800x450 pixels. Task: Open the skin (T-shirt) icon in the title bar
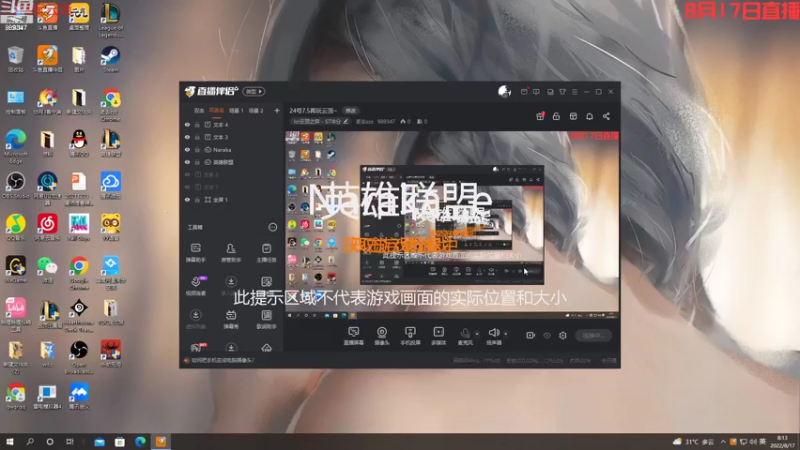coord(562,92)
